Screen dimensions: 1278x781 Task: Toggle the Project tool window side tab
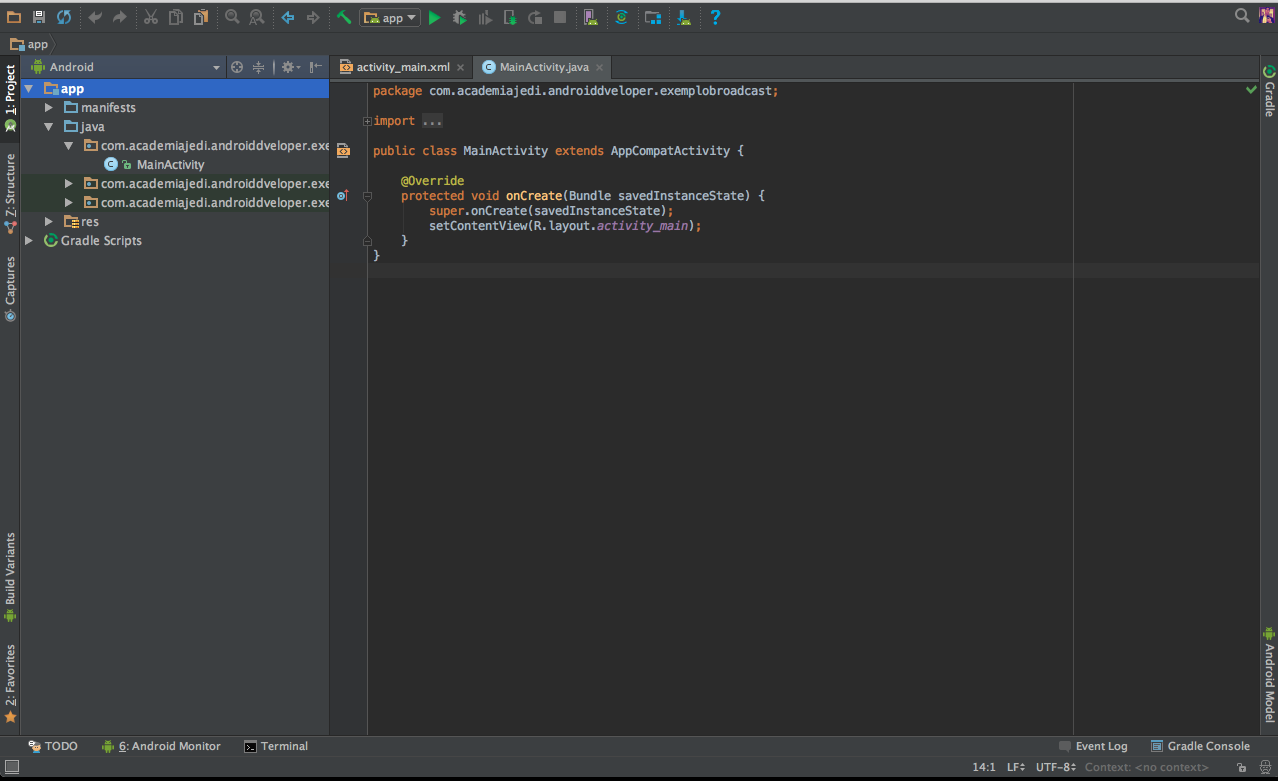[10, 91]
